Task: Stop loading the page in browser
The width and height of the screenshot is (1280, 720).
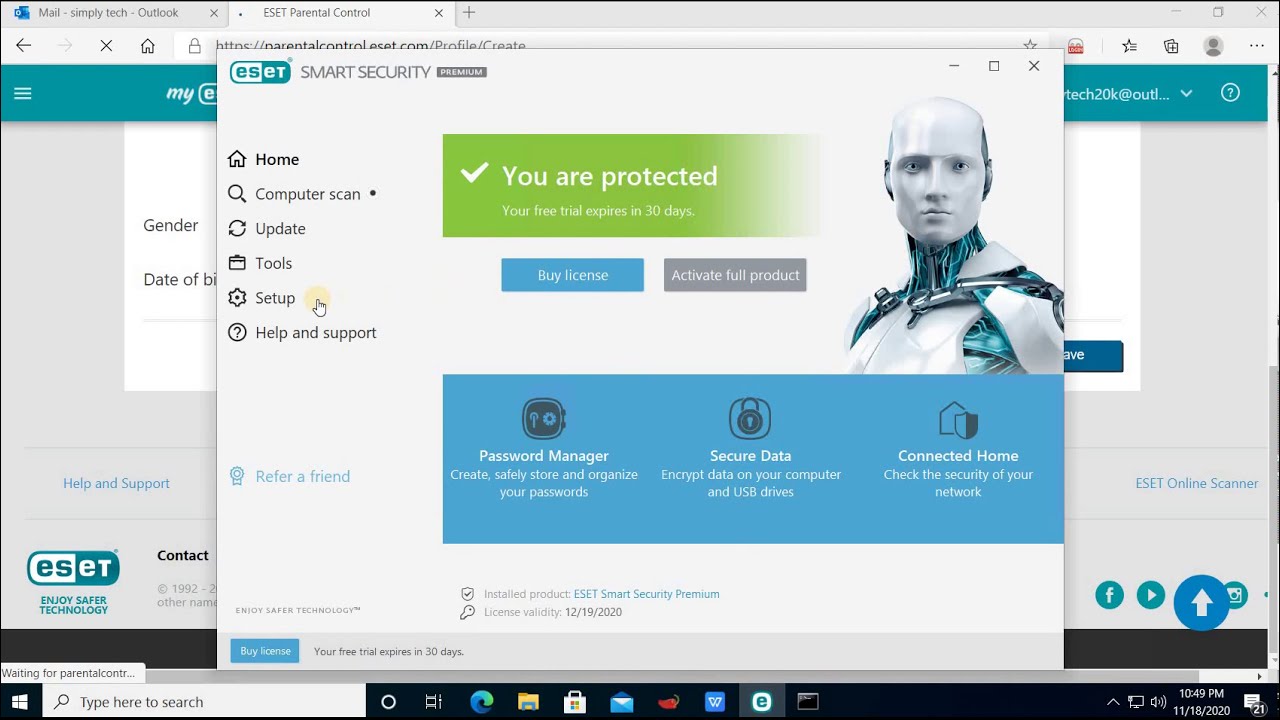Action: 106,46
